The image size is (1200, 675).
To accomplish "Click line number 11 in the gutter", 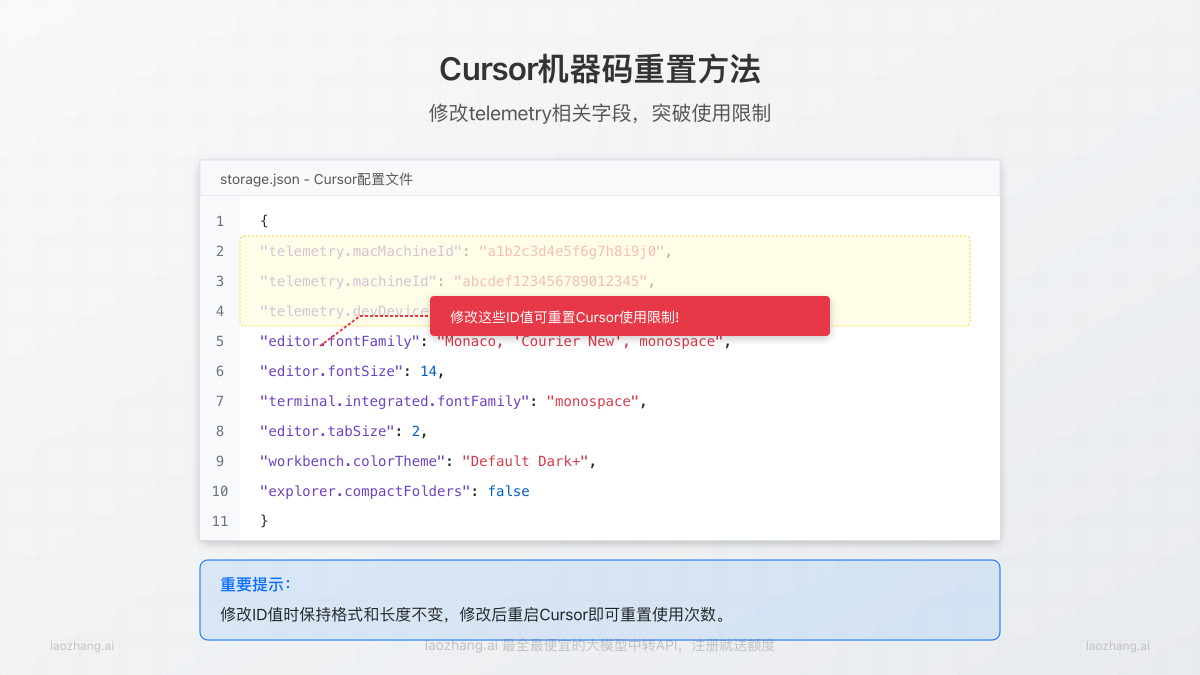I will point(220,521).
